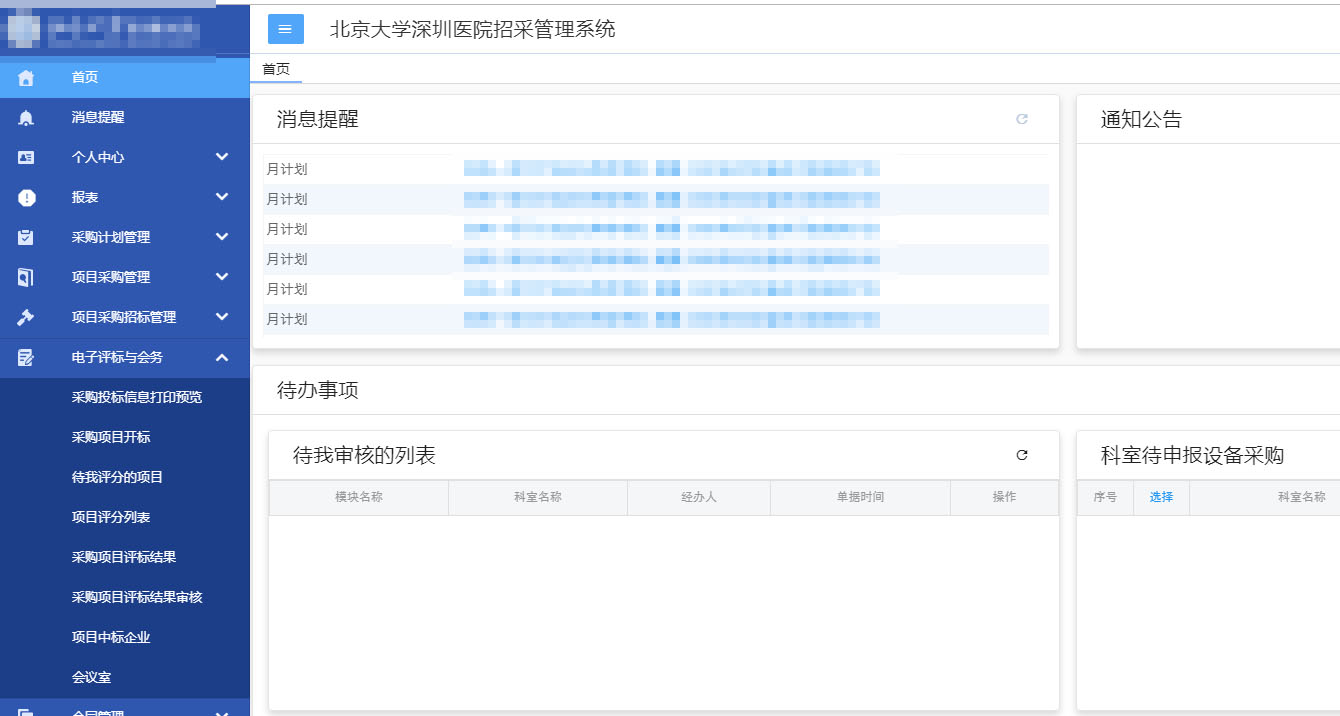Click the clipboard icon for 采购计划管理

coord(26,237)
